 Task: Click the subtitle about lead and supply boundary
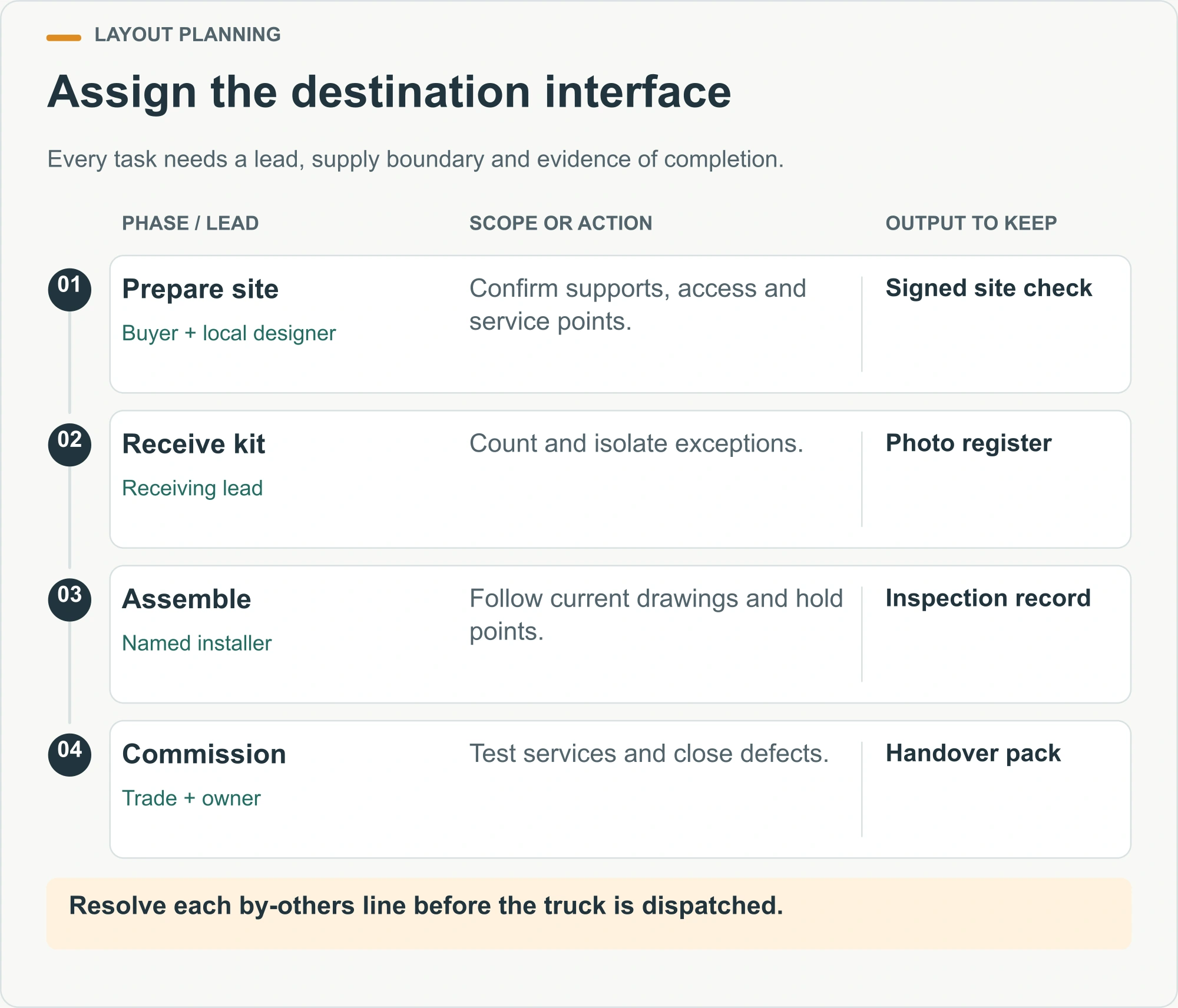pyautogui.click(x=415, y=160)
